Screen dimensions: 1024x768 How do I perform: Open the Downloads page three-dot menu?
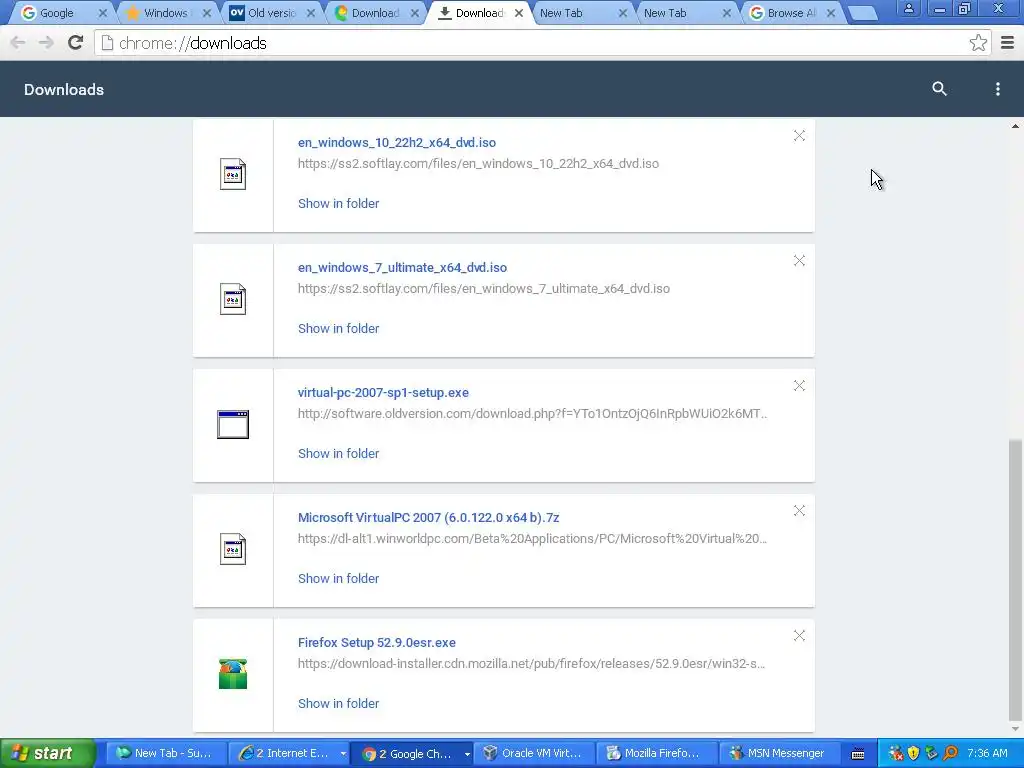click(997, 89)
